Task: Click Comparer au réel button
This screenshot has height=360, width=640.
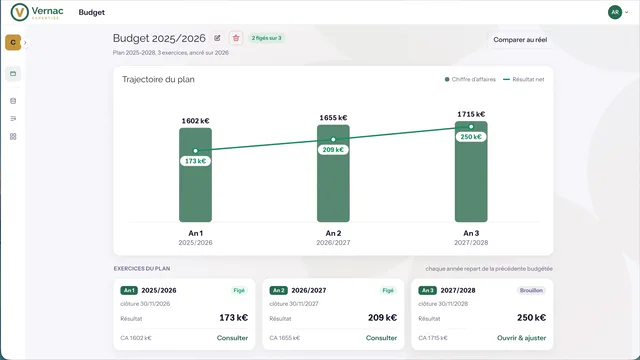Action: click(x=520, y=40)
